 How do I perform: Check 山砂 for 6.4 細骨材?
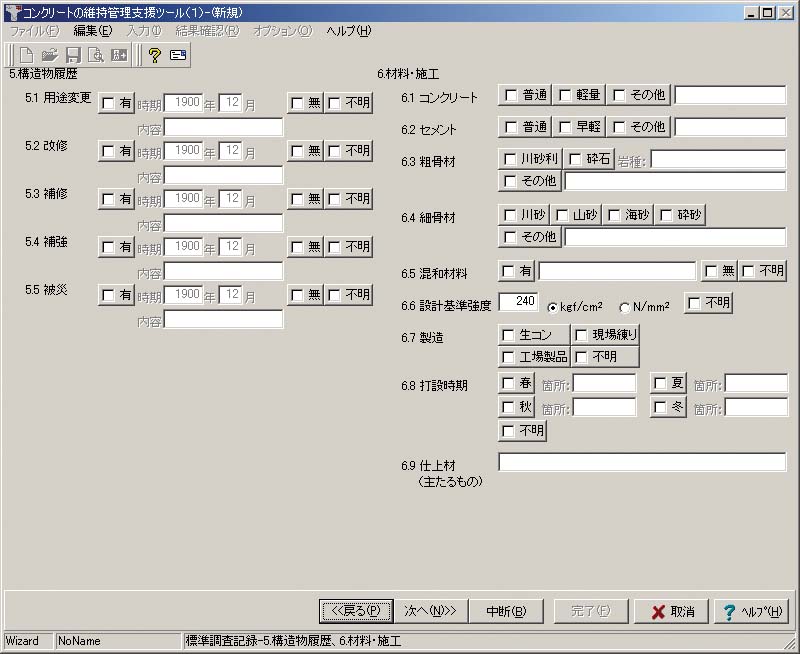(x=576, y=215)
